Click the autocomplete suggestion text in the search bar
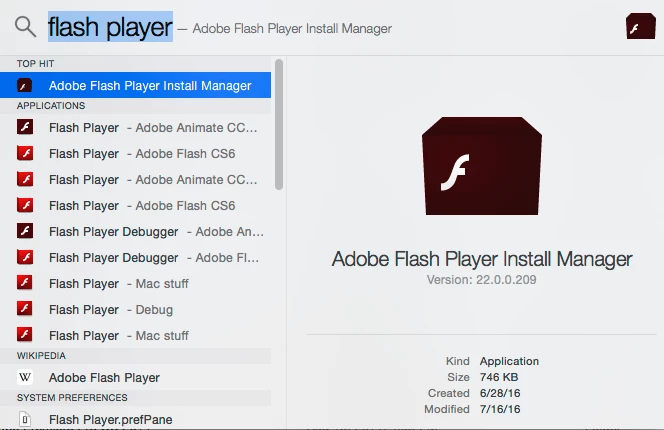This screenshot has width=664, height=430. [x=292, y=28]
